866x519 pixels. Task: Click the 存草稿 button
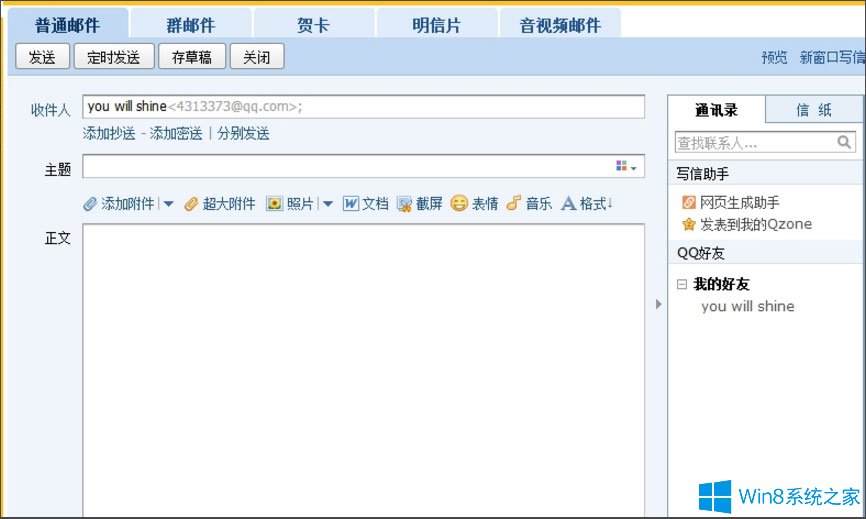point(192,57)
